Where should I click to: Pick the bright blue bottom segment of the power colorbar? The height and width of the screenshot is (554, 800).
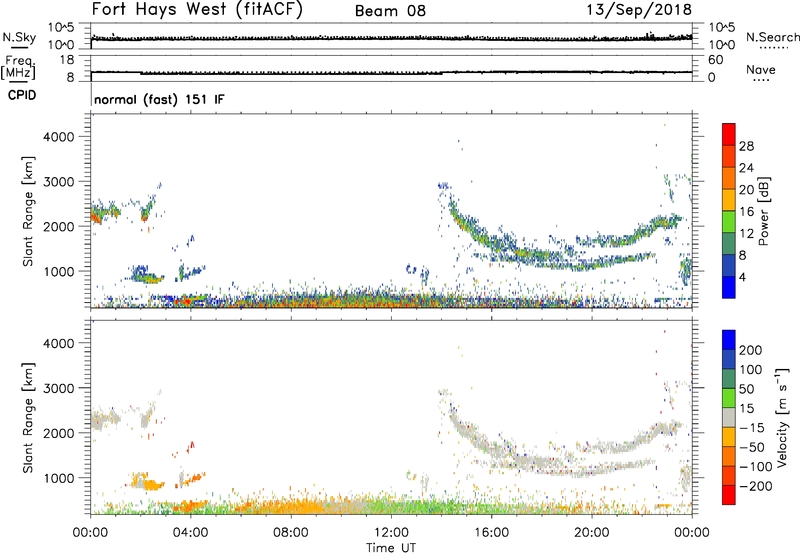[x=729, y=287]
